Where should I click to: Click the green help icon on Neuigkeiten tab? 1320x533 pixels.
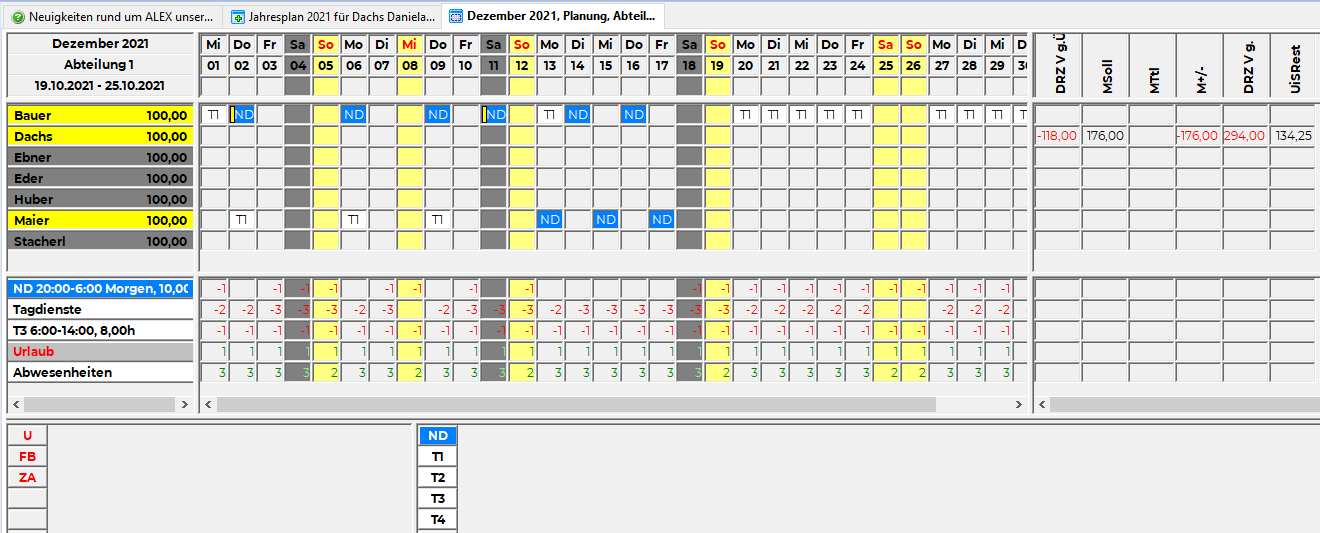[x=18, y=17]
